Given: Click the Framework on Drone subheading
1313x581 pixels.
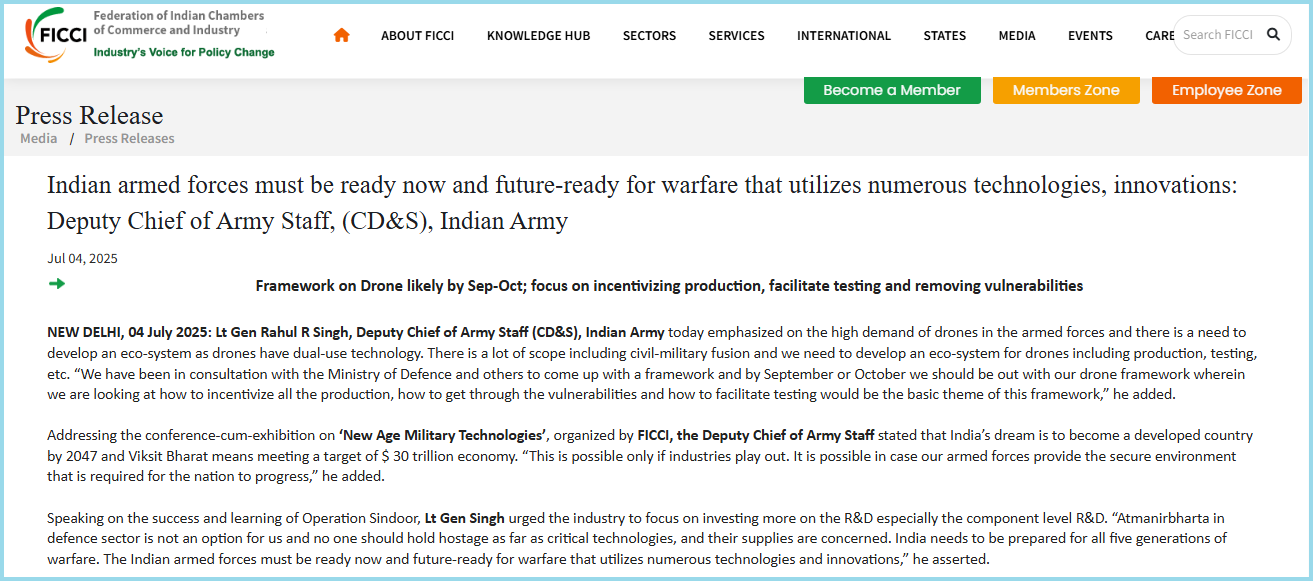Looking at the screenshot, I should (669, 285).
